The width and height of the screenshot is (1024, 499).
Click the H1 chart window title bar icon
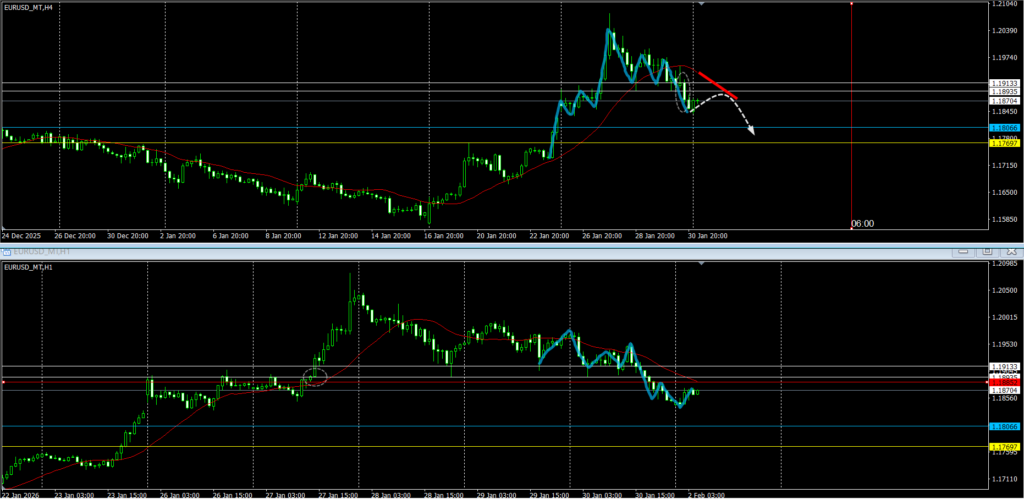pyautogui.click(x=6, y=253)
